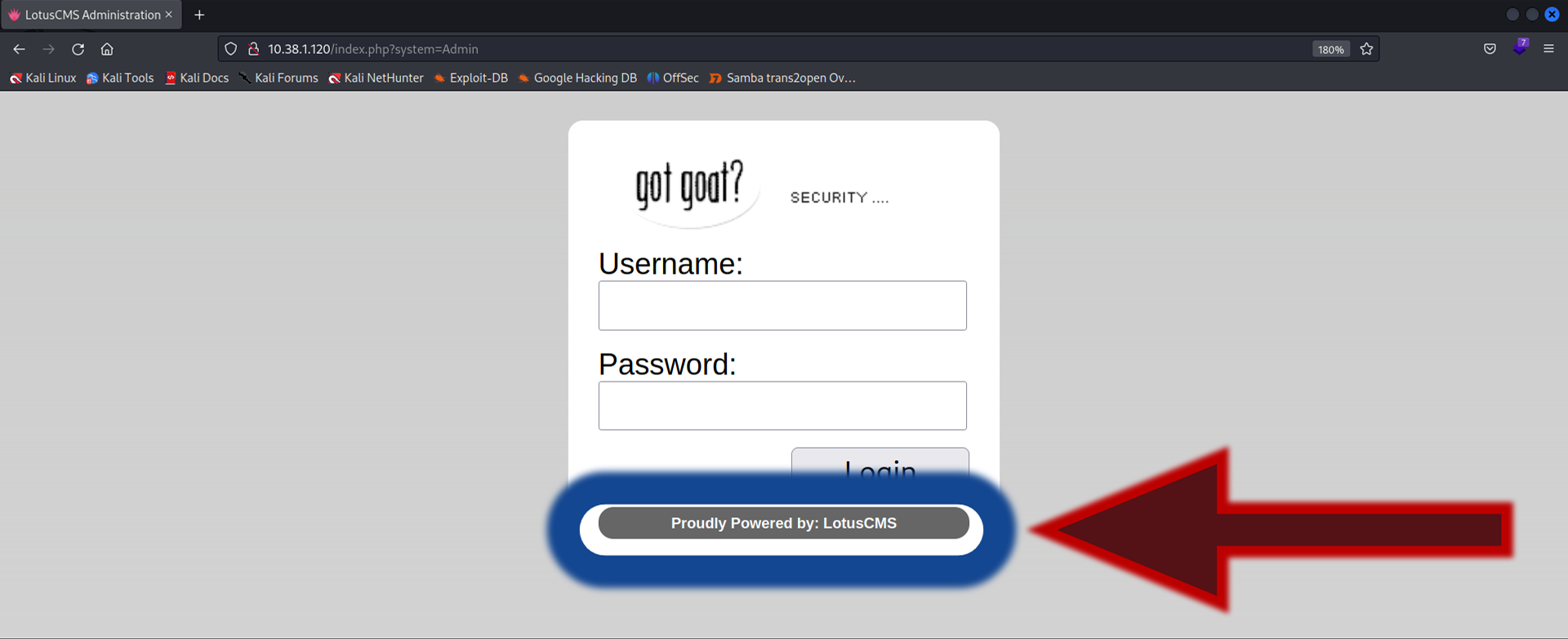
Task: Close the browser window
Action: [1552, 14]
